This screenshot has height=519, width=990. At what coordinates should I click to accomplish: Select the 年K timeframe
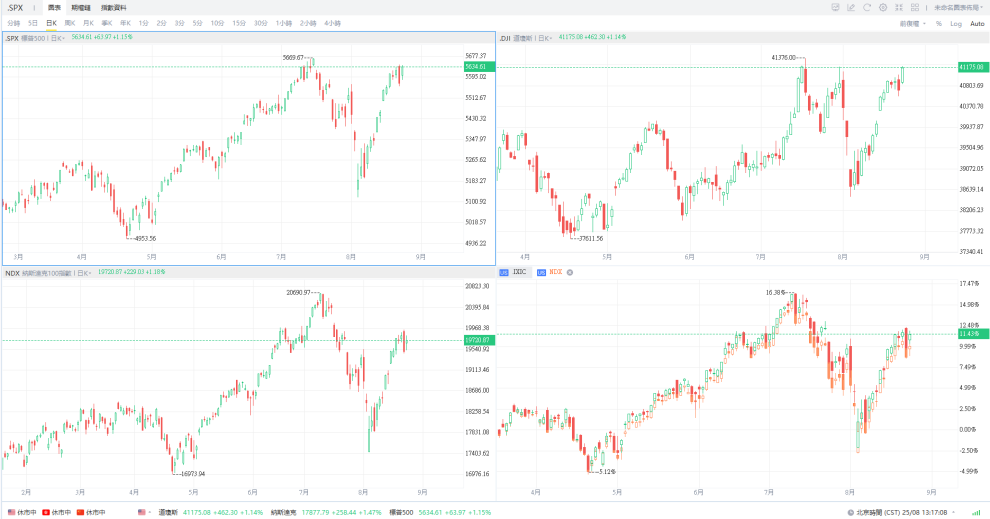click(125, 23)
